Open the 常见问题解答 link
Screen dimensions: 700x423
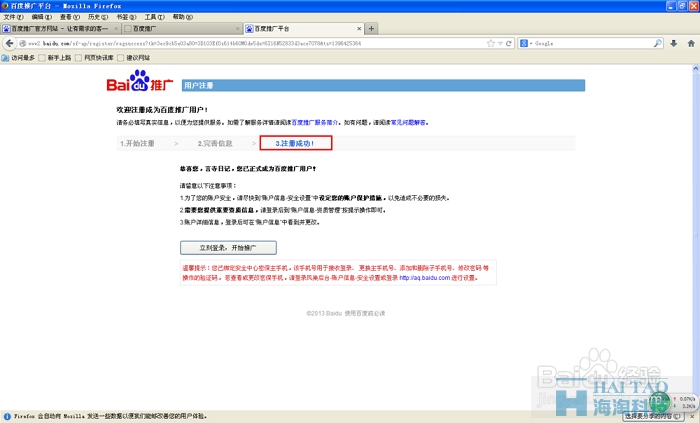tap(409, 122)
